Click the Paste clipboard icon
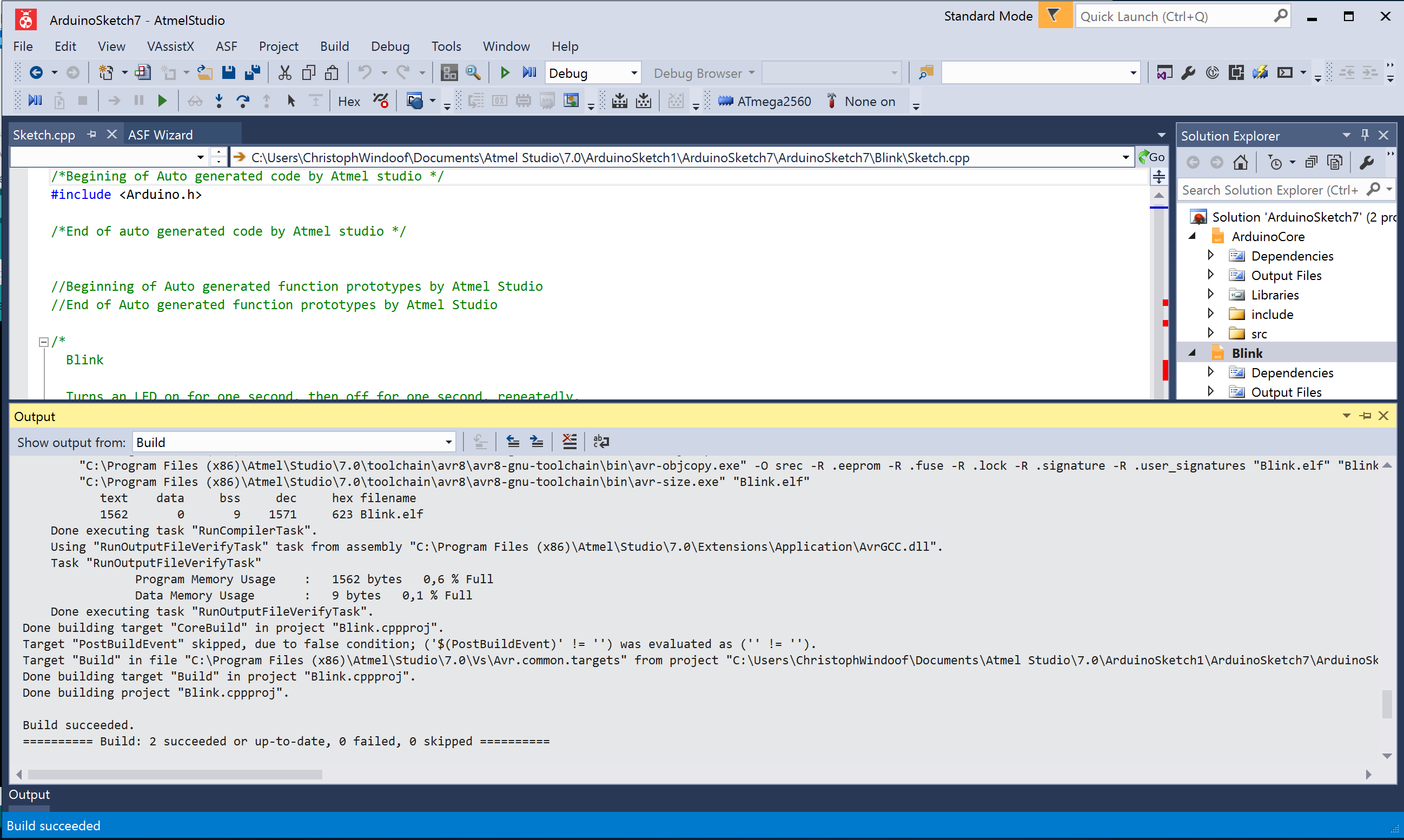Image resolution: width=1404 pixels, height=840 pixels. click(332, 72)
